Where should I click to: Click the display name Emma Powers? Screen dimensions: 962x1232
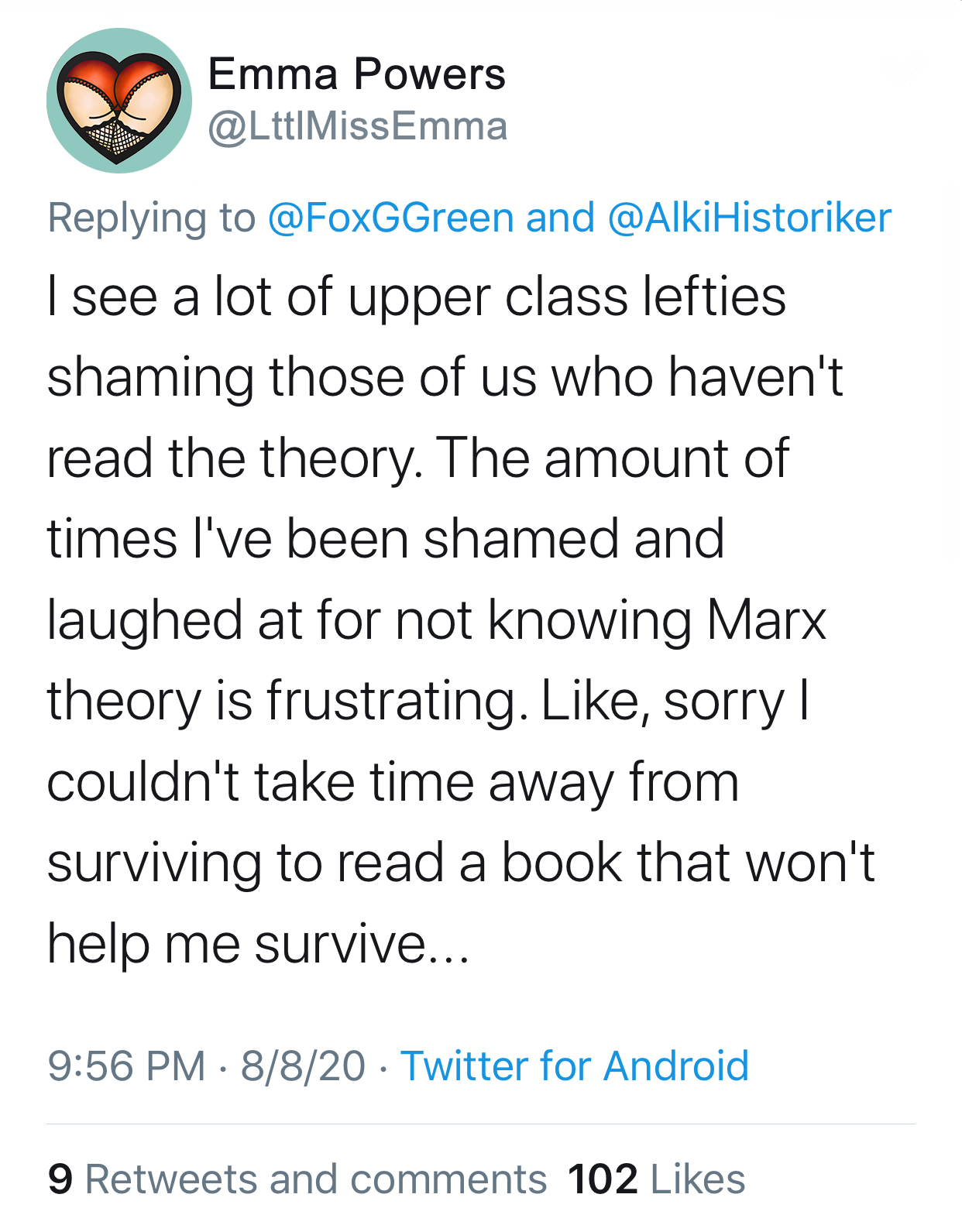pos(357,74)
